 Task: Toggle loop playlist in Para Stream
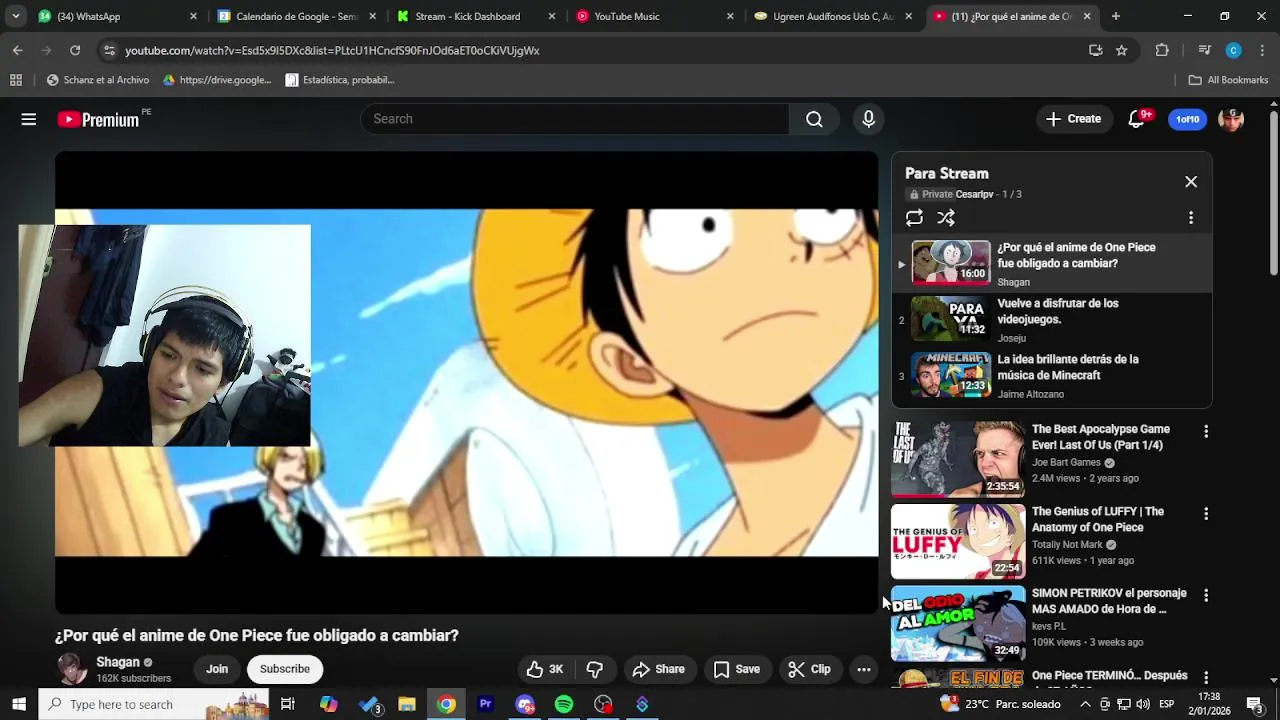click(x=914, y=218)
